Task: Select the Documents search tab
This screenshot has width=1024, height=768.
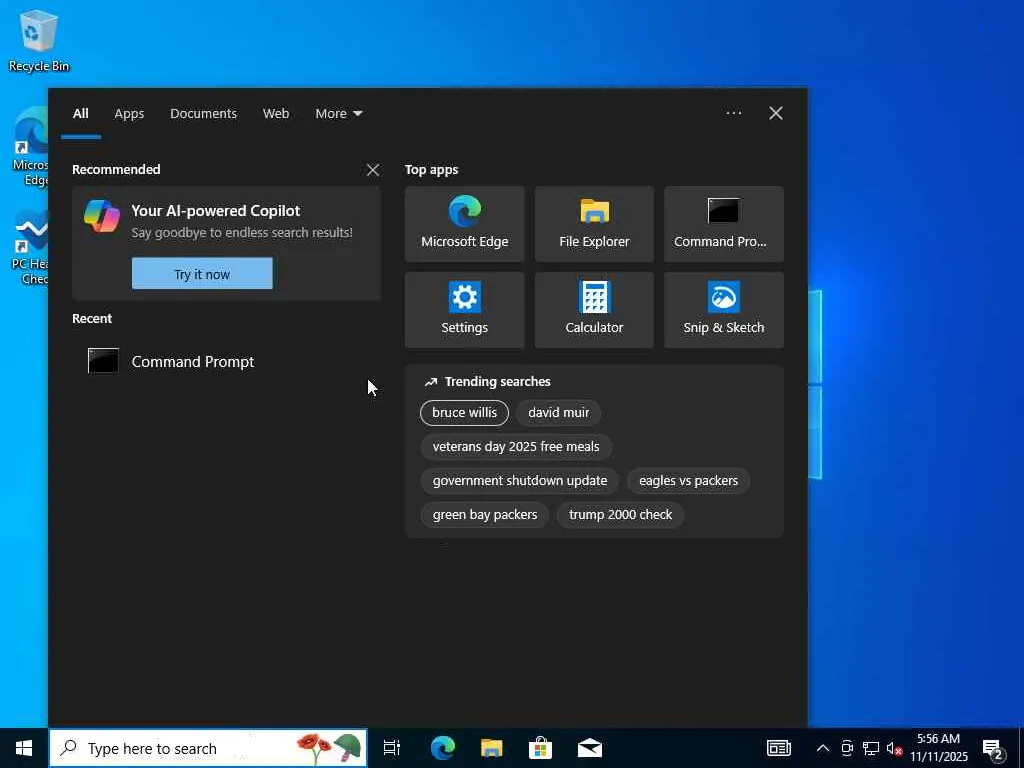Action: (203, 114)
